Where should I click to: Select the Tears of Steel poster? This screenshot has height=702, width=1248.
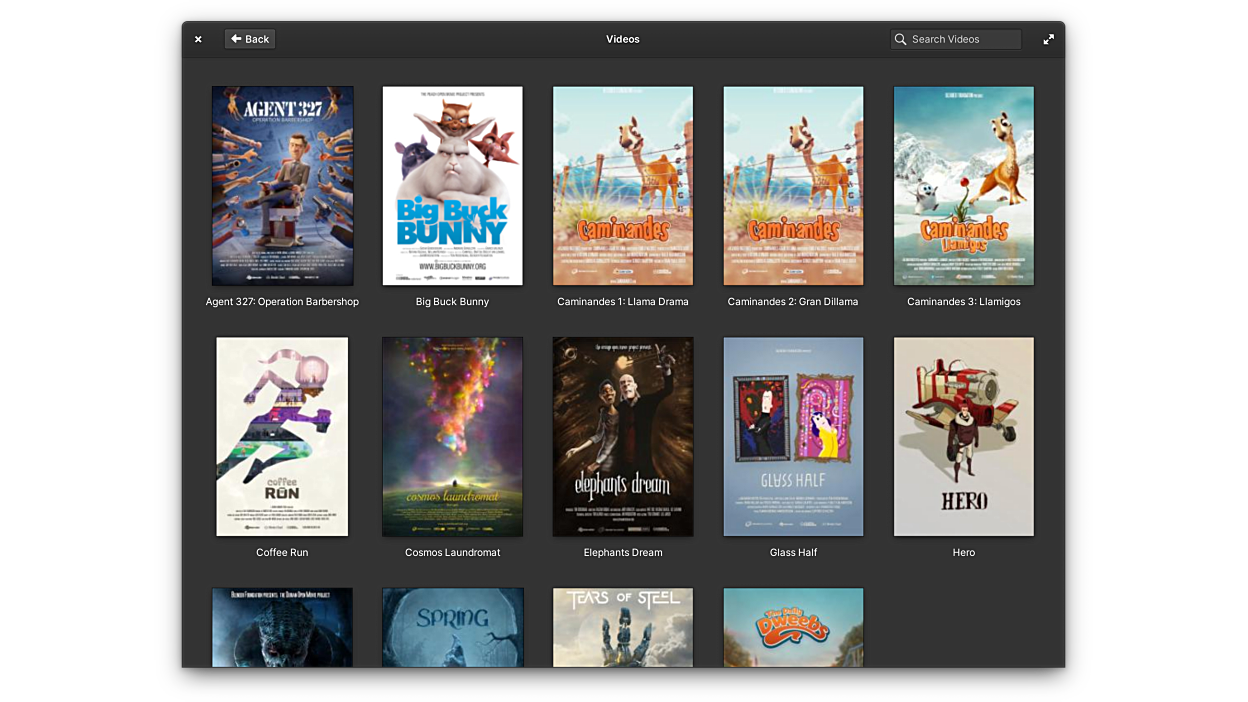pyautogui.click(x=623, y=627)
